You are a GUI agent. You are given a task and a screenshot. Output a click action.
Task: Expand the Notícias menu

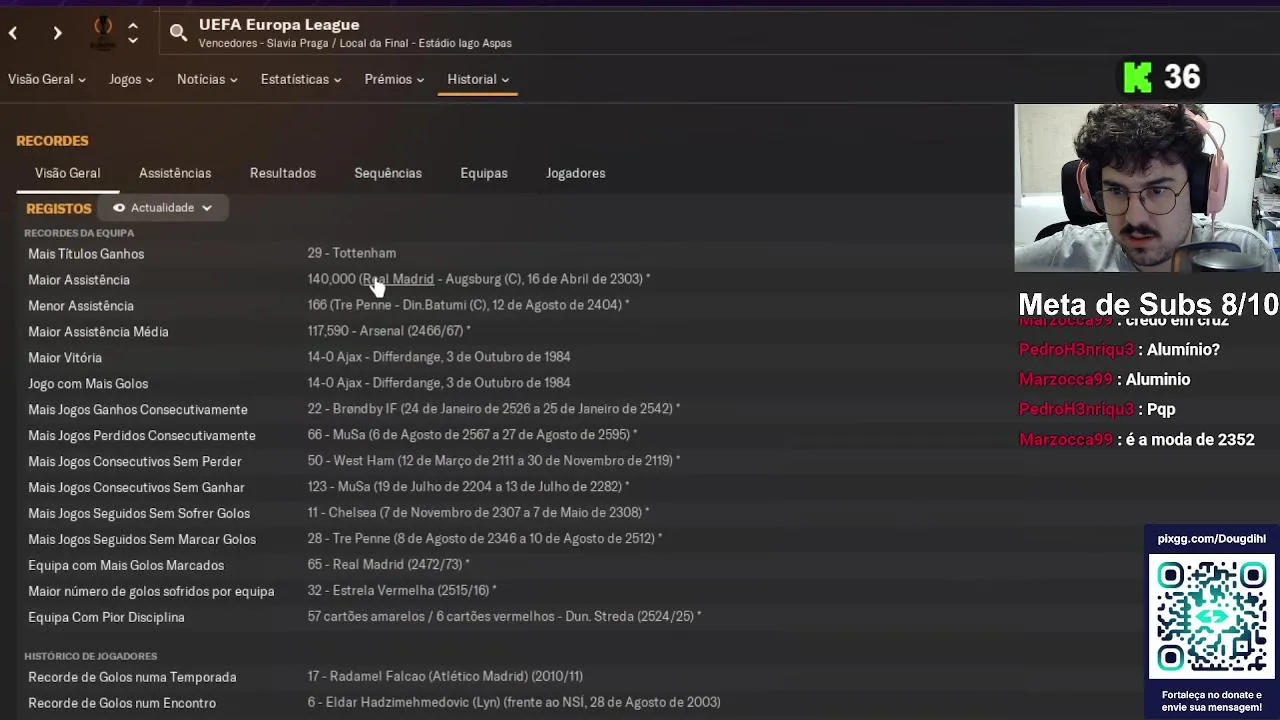click(x=207, y=79)
